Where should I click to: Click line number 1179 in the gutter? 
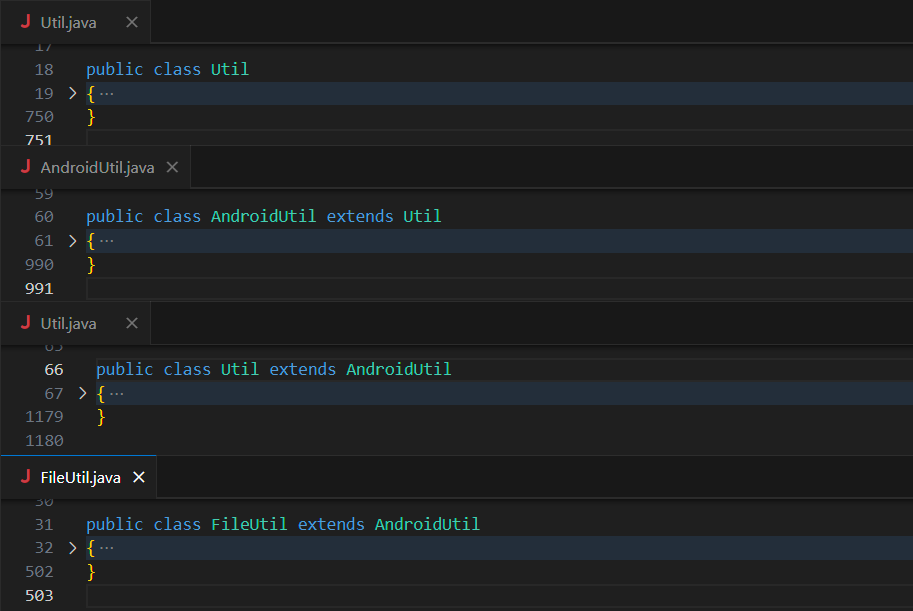point(44,417)
